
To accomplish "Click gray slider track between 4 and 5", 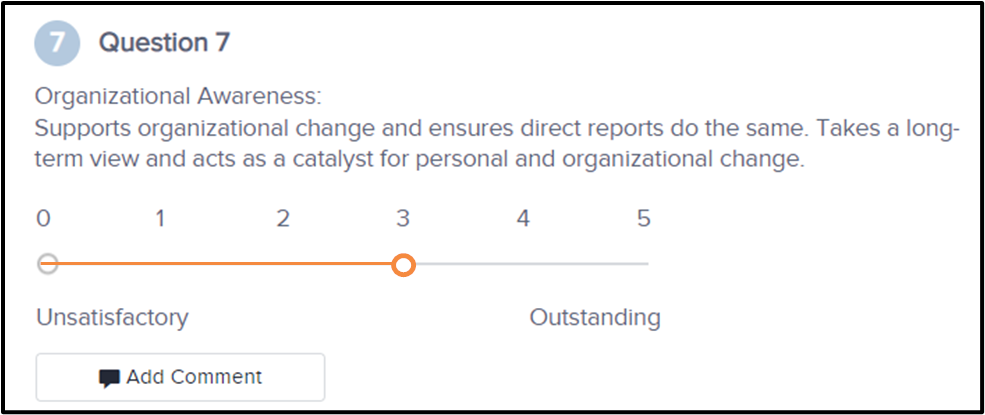I will click(583, 264).
